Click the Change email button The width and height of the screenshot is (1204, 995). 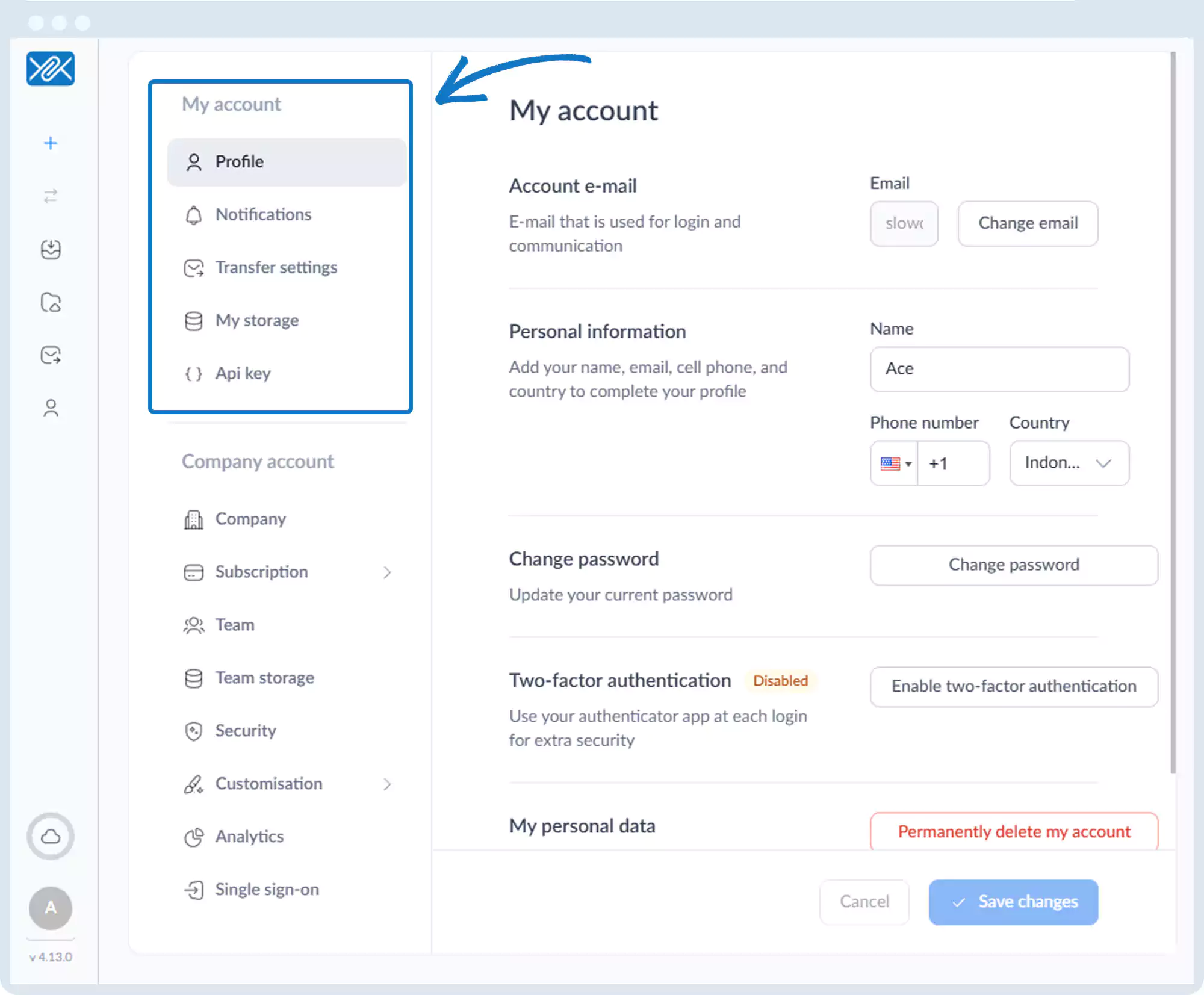pyautogui.click(x=1028, y=223)
